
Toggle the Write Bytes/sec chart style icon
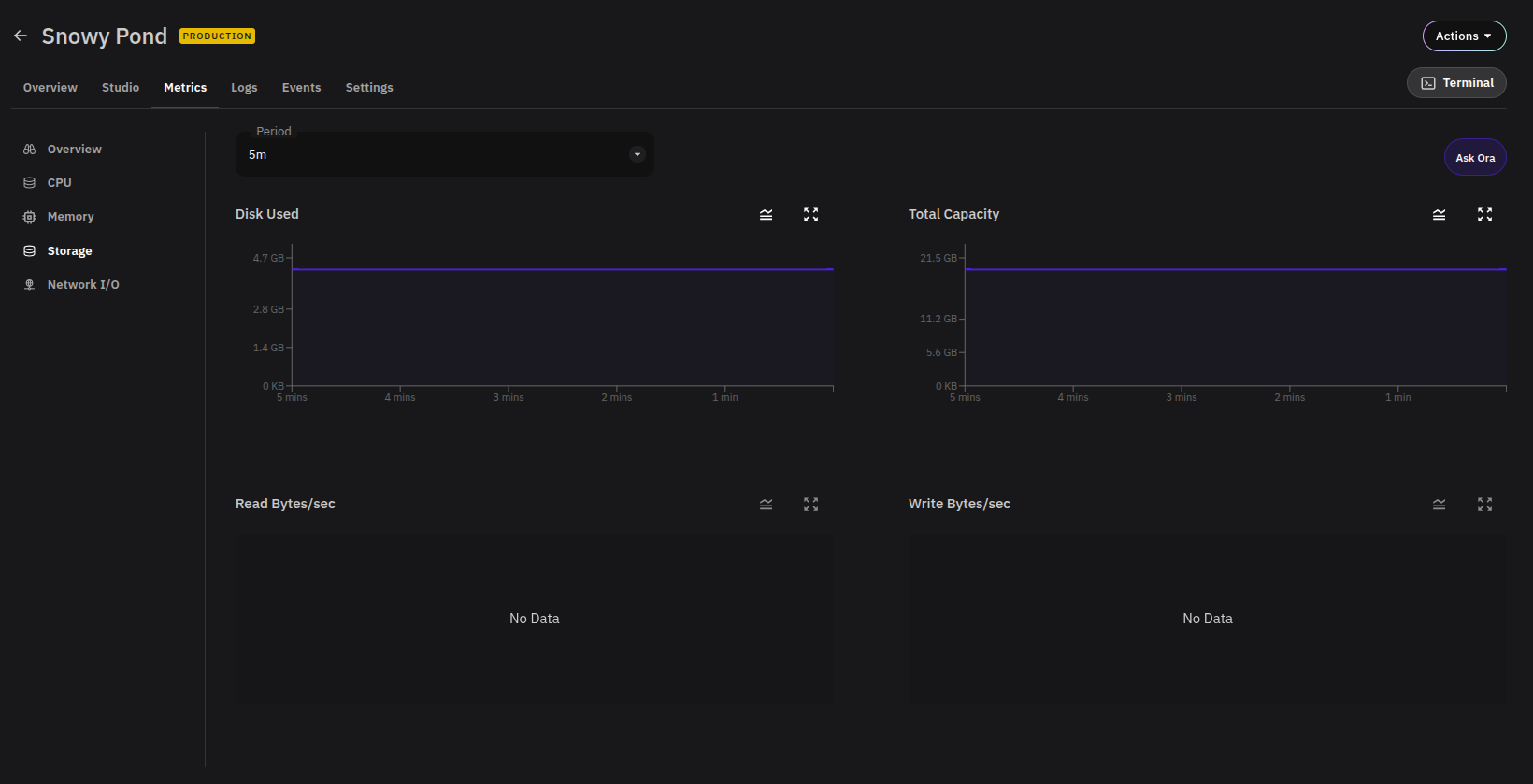click(x=1440, y=505)
